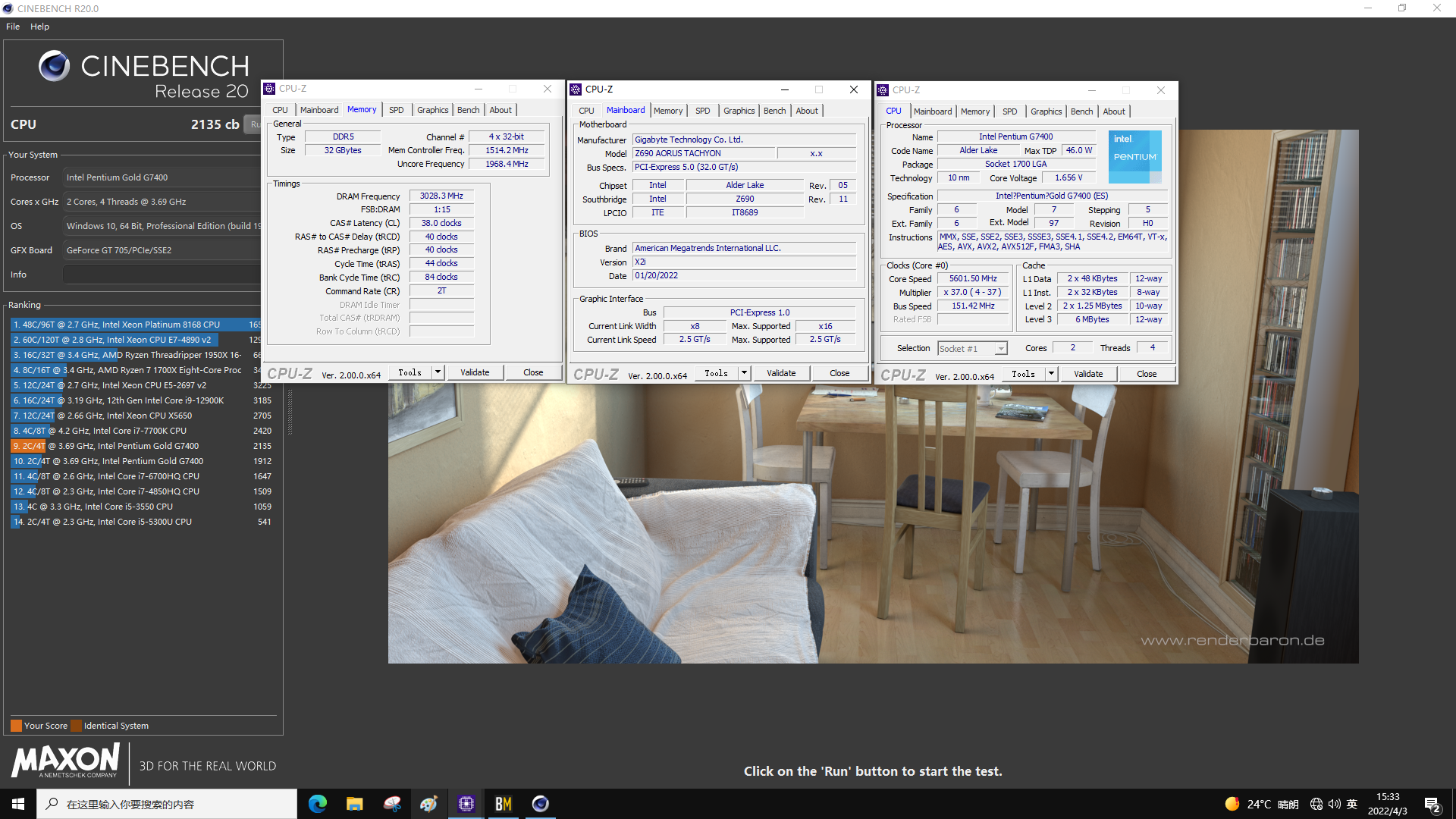Image resolution: width=1456 pixels, height=819 pixels.
Task: Select Mainboard tab in rightmost CPU-Z window
Action: tap(933, 111)
